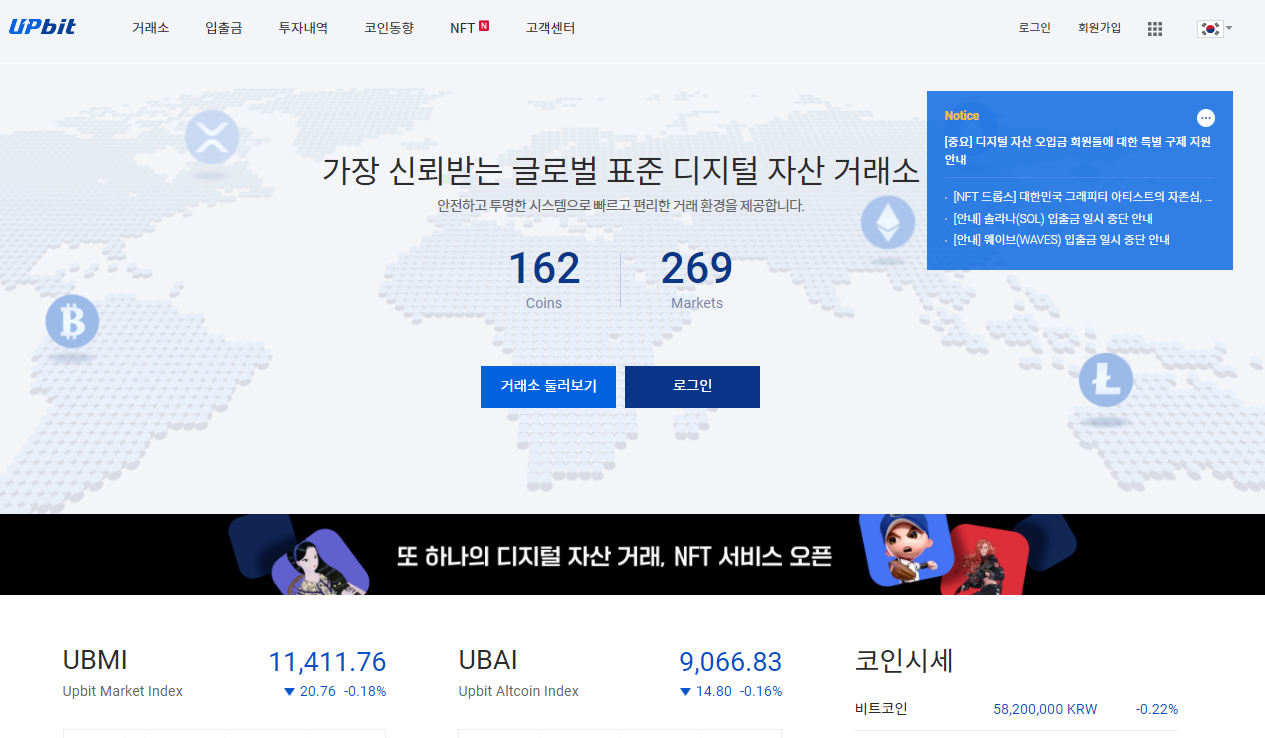Click the 162 Coins counter

click(544, 279)
